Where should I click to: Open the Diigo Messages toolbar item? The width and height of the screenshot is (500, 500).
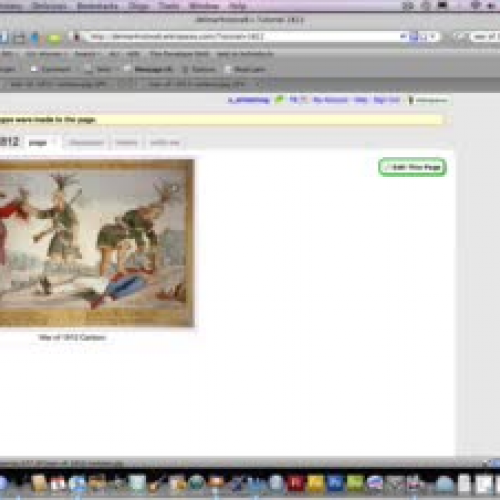coord(148,69)
